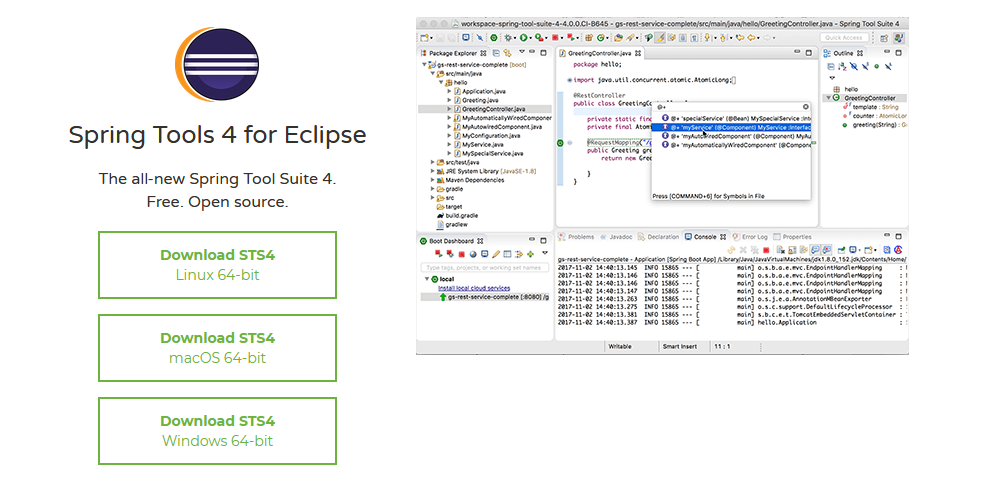Image resolution: width=997 pixels, height=483 pixels.
Task: Select the GreetingController.java editor tab
Action: click(600, 53)
